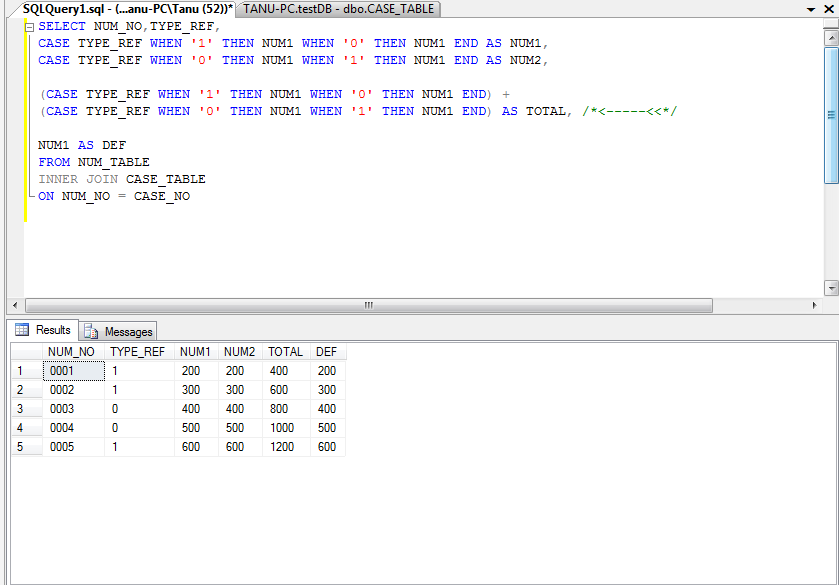
Task: Select row header 2 in results
Action: (27, 390)
